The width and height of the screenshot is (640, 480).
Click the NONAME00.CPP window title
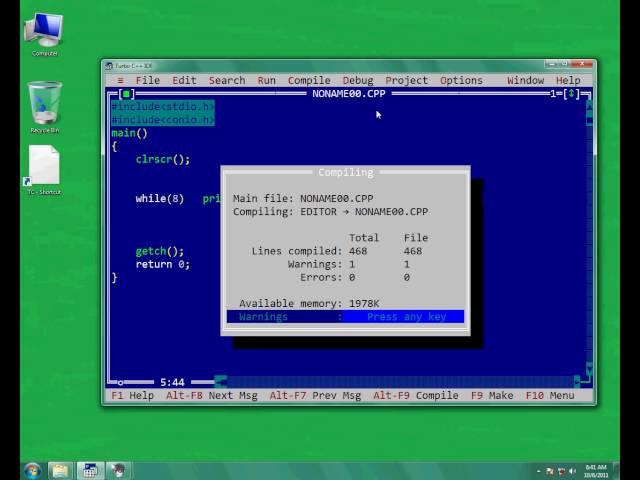click(x=349, y=94)
